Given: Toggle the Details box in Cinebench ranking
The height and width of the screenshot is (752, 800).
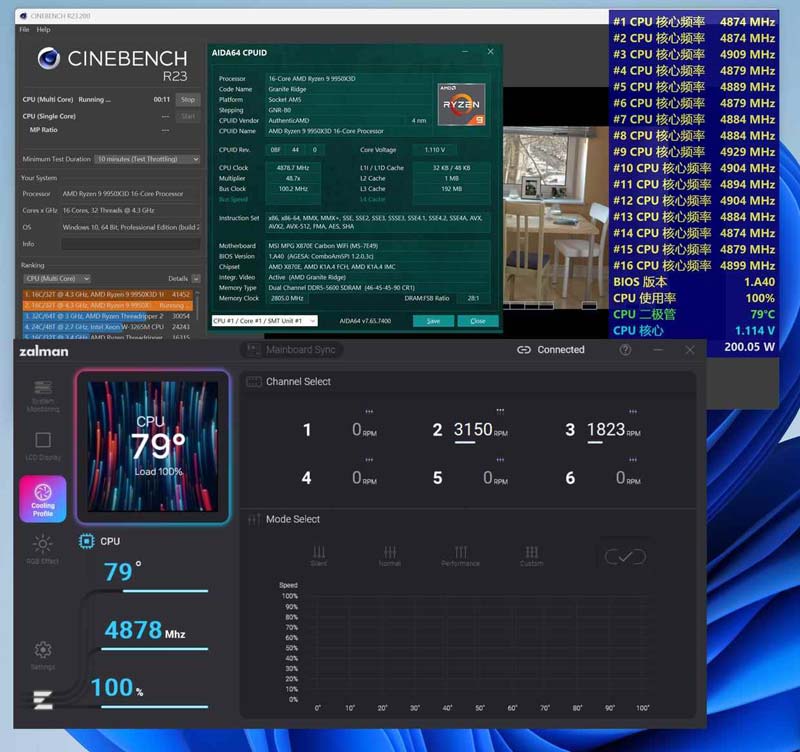Looking at the screenshot, I should point(196,279).
